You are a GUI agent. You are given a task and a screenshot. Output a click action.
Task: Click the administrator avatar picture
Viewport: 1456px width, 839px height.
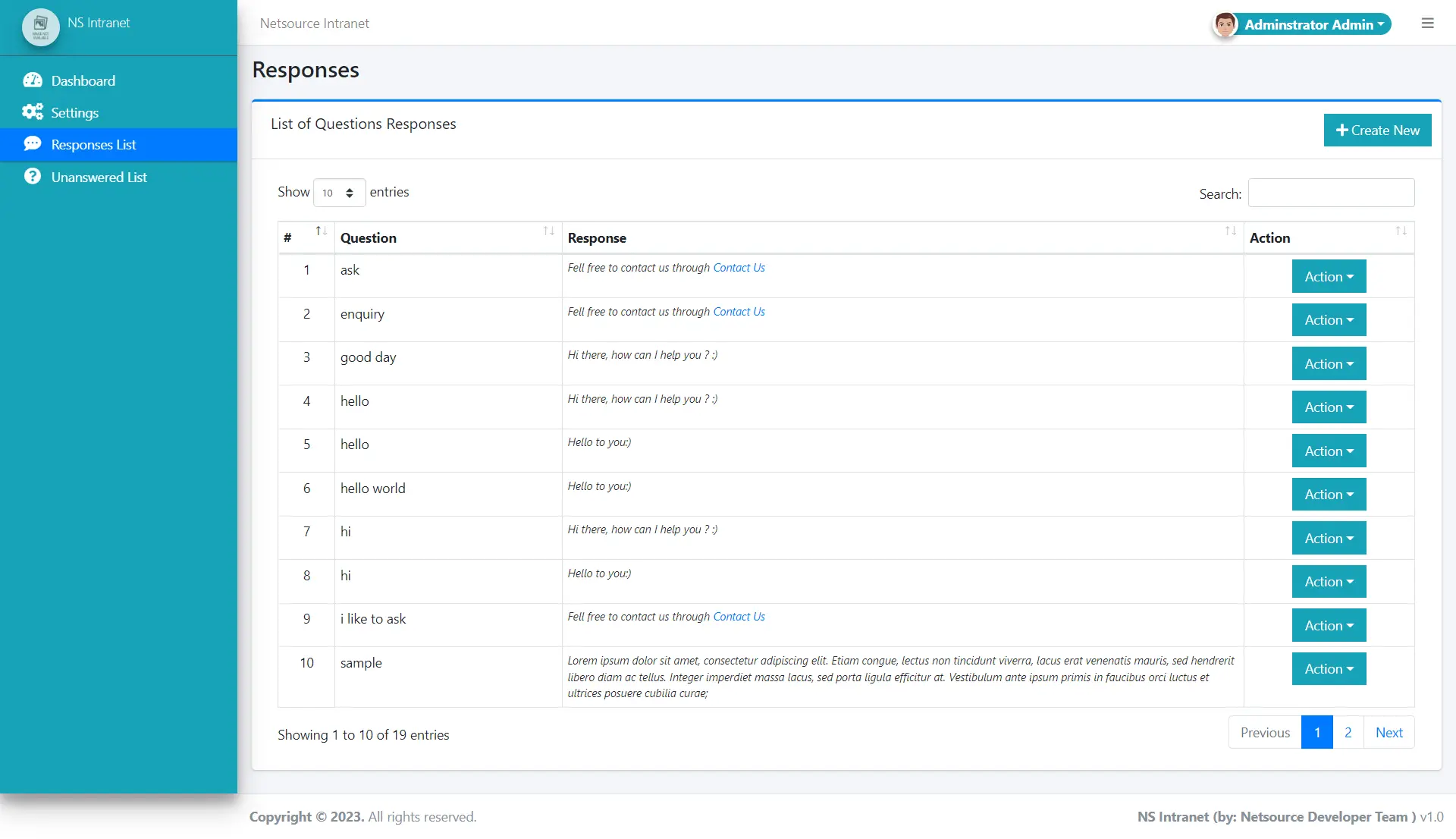[1225, 24]
